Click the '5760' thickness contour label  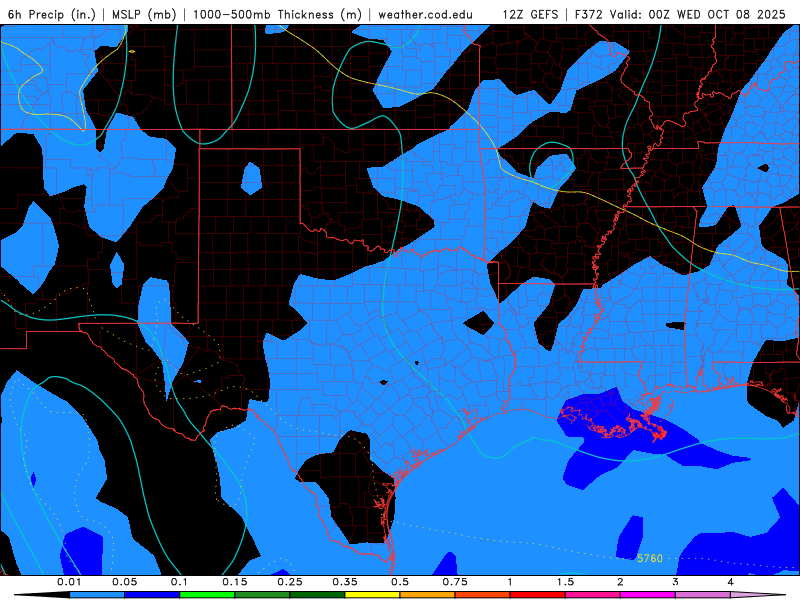click(x=649, y=558)
